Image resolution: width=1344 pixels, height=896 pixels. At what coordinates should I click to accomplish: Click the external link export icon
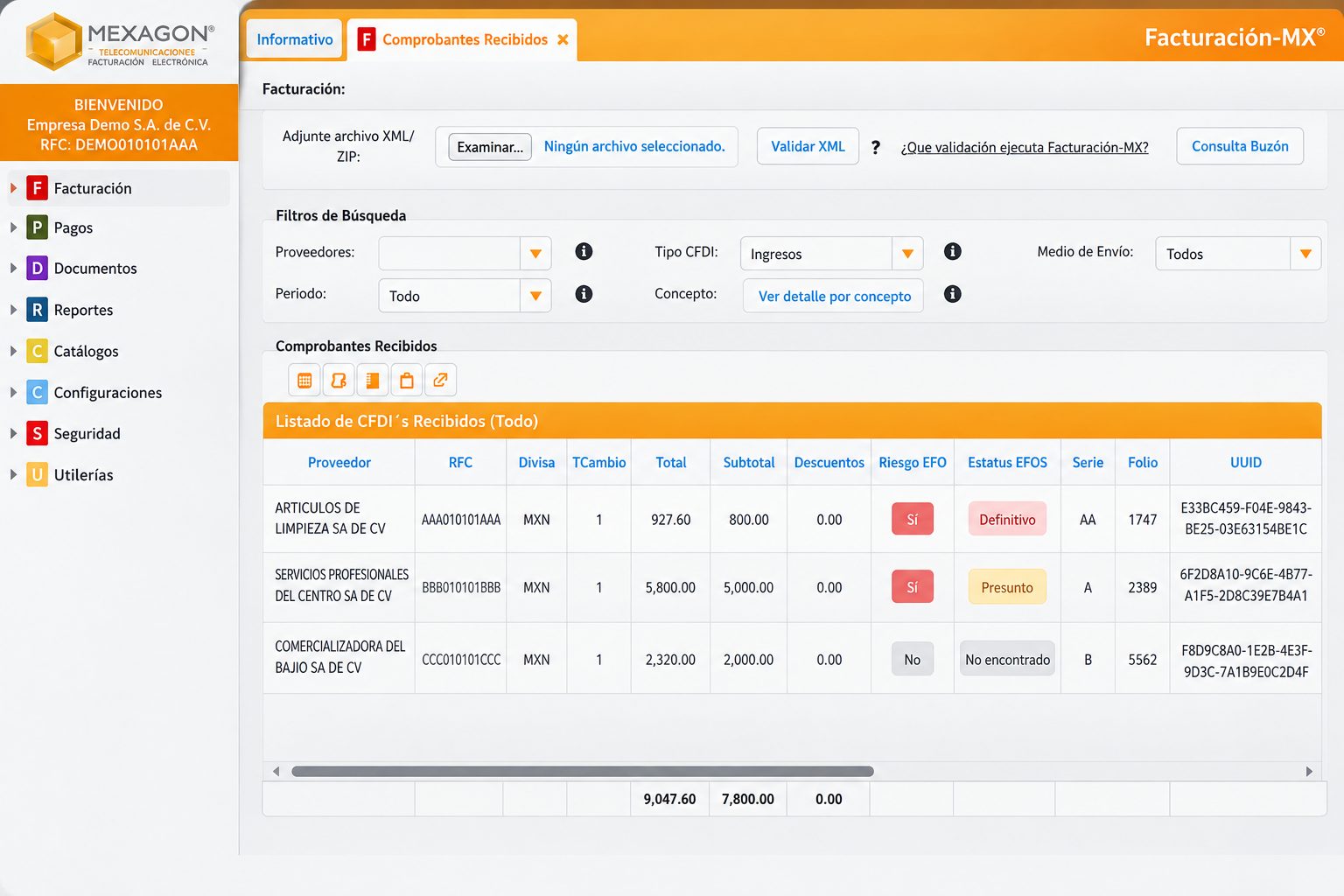coord(441,381)
